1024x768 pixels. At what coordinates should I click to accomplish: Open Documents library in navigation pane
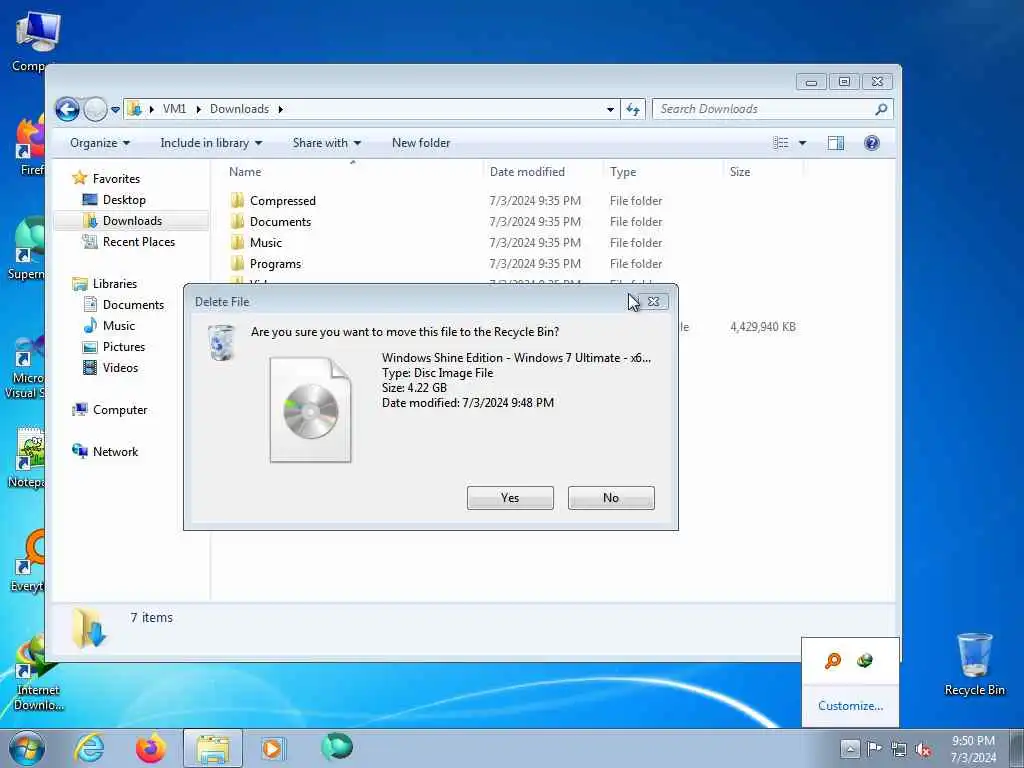[x=133, y=304]
